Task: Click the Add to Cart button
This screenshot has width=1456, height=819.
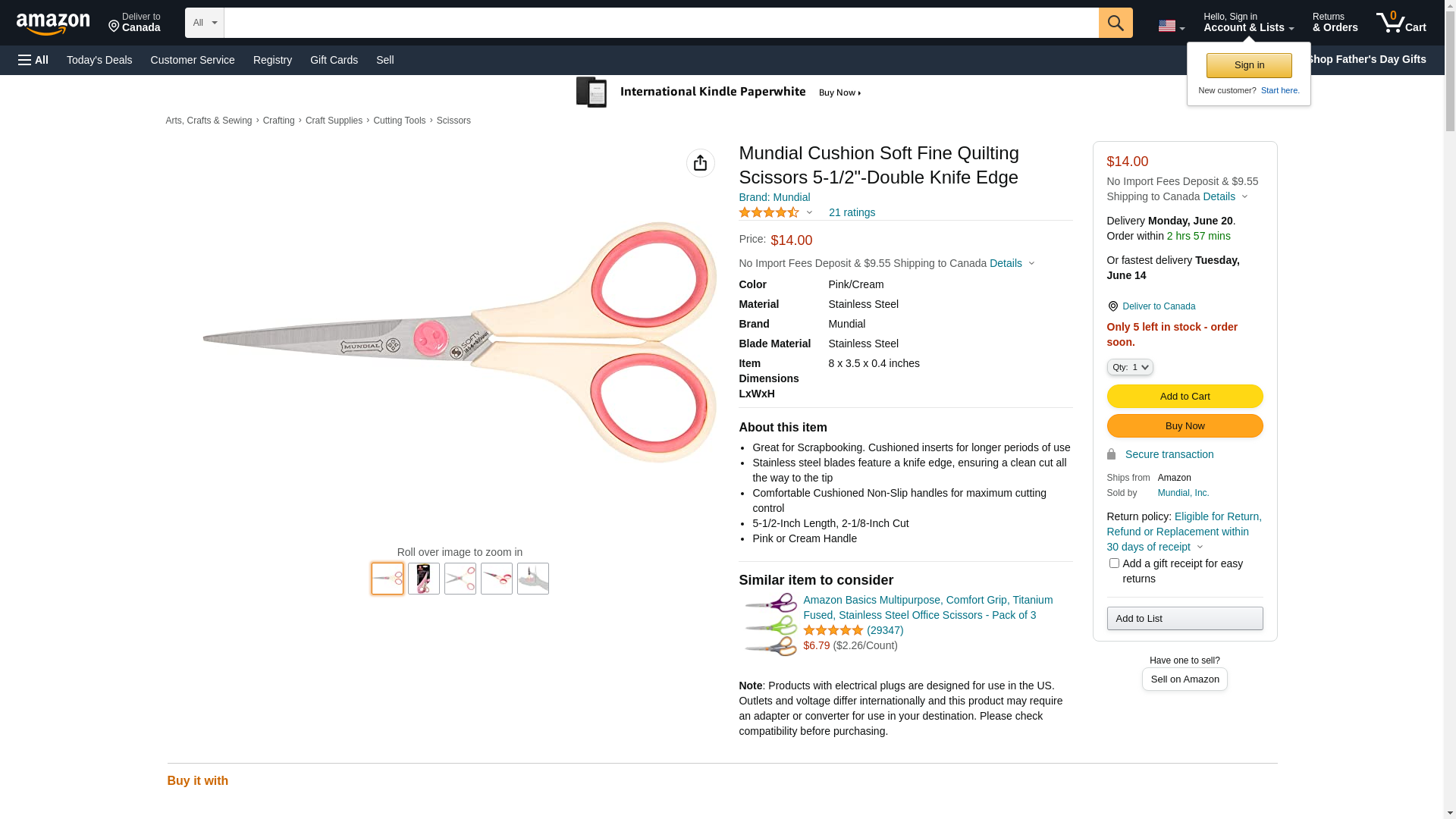Action: 1185,397
